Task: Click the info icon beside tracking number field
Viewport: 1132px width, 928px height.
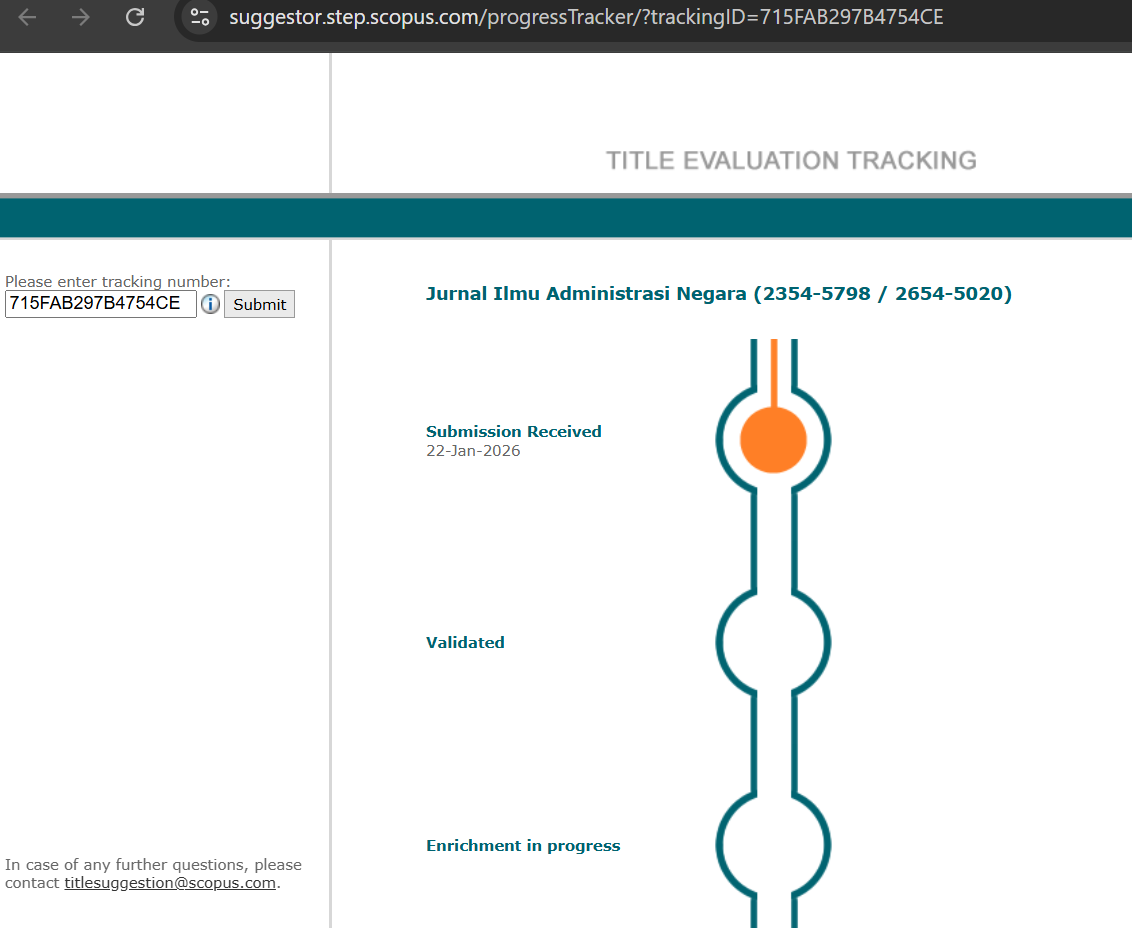Action: pyautogui.click(x=210, y=304)
